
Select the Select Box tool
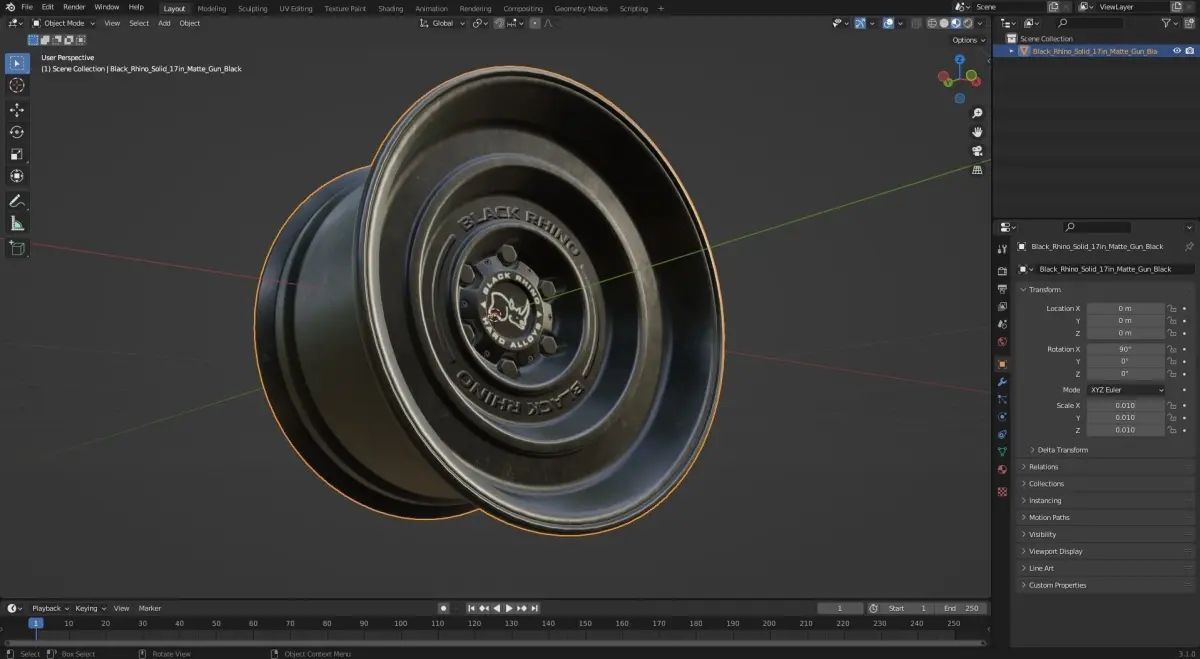[x=17, y=63]
